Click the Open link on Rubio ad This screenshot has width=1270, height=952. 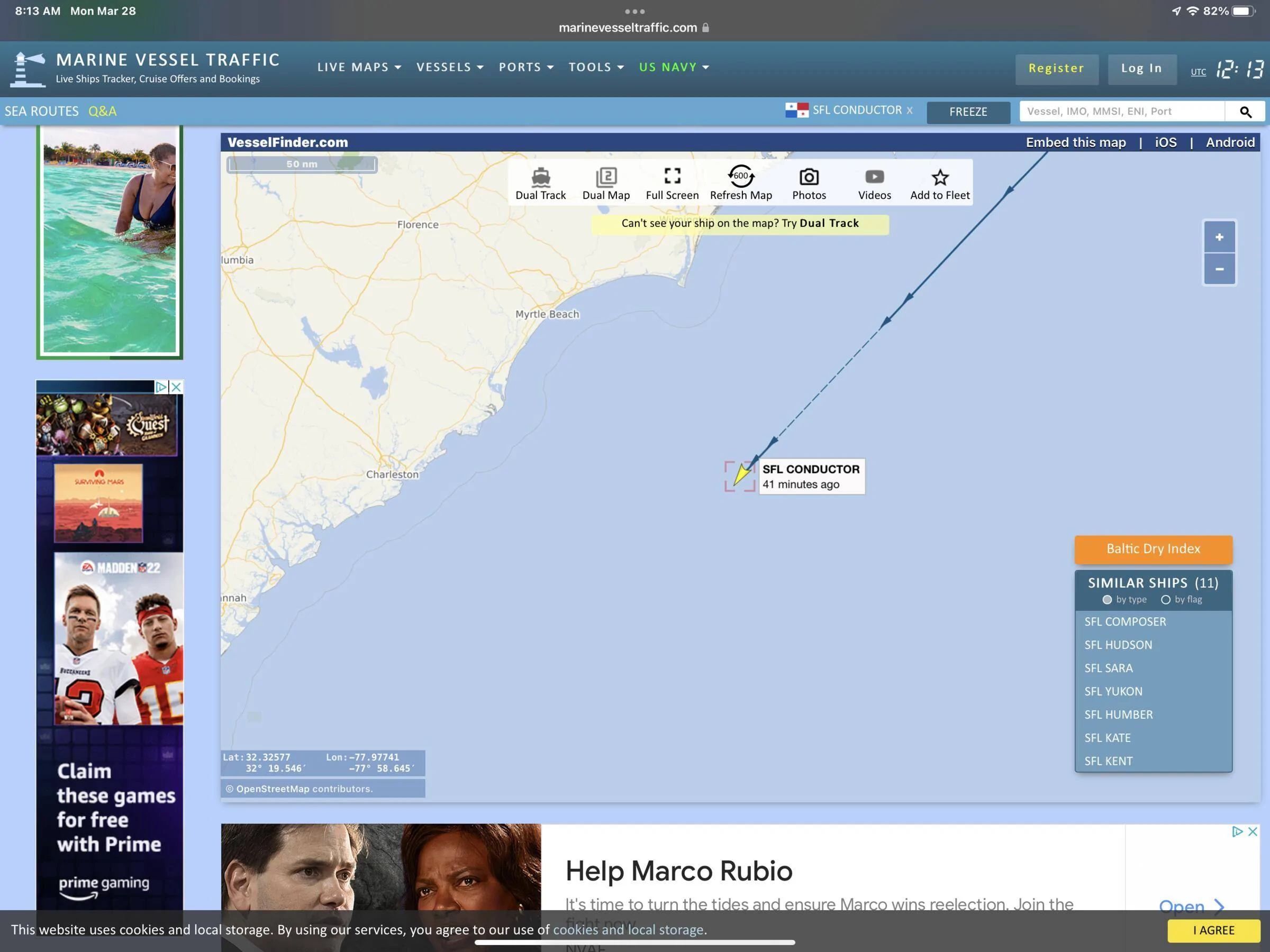(1191, 907)
